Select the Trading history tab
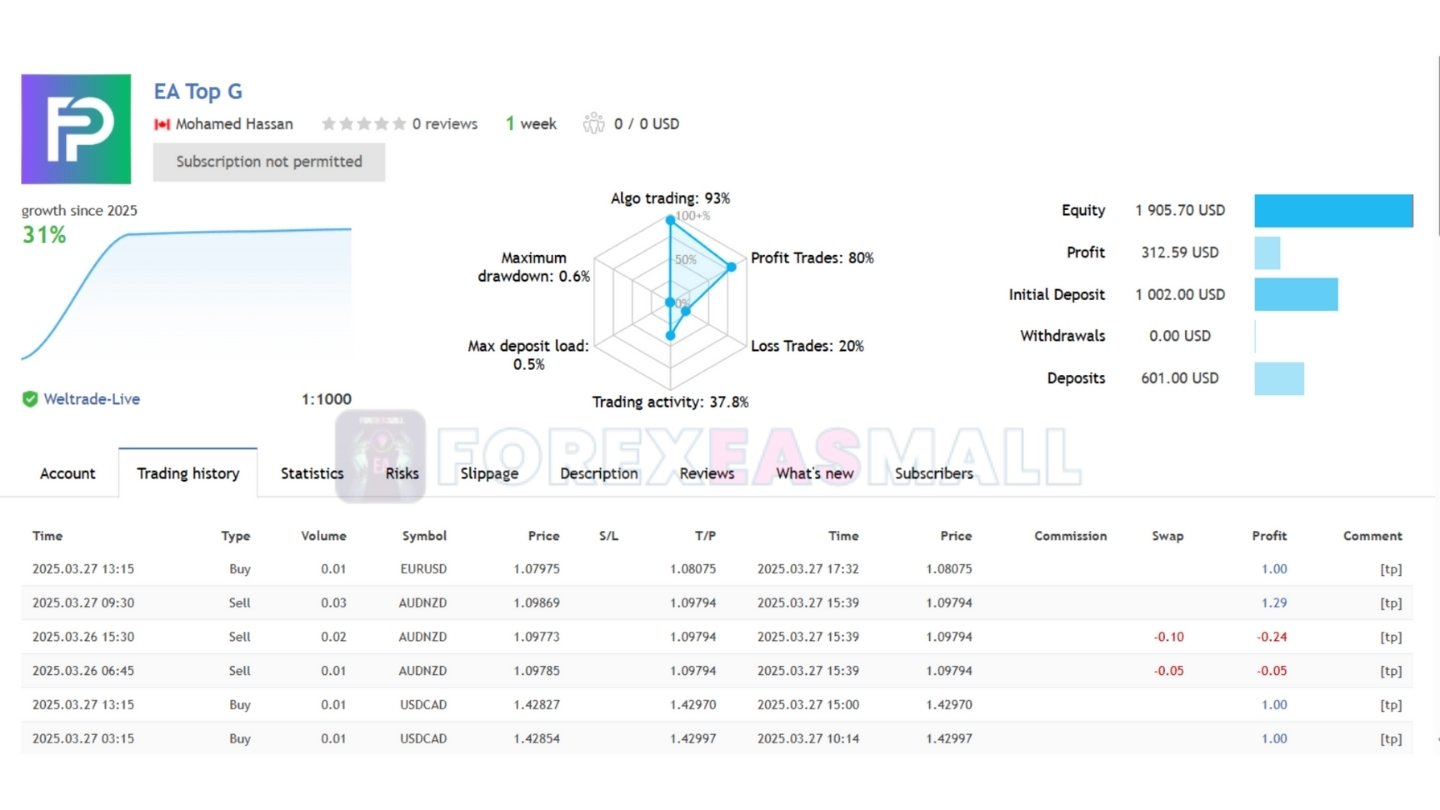 (x=188, y=473)
